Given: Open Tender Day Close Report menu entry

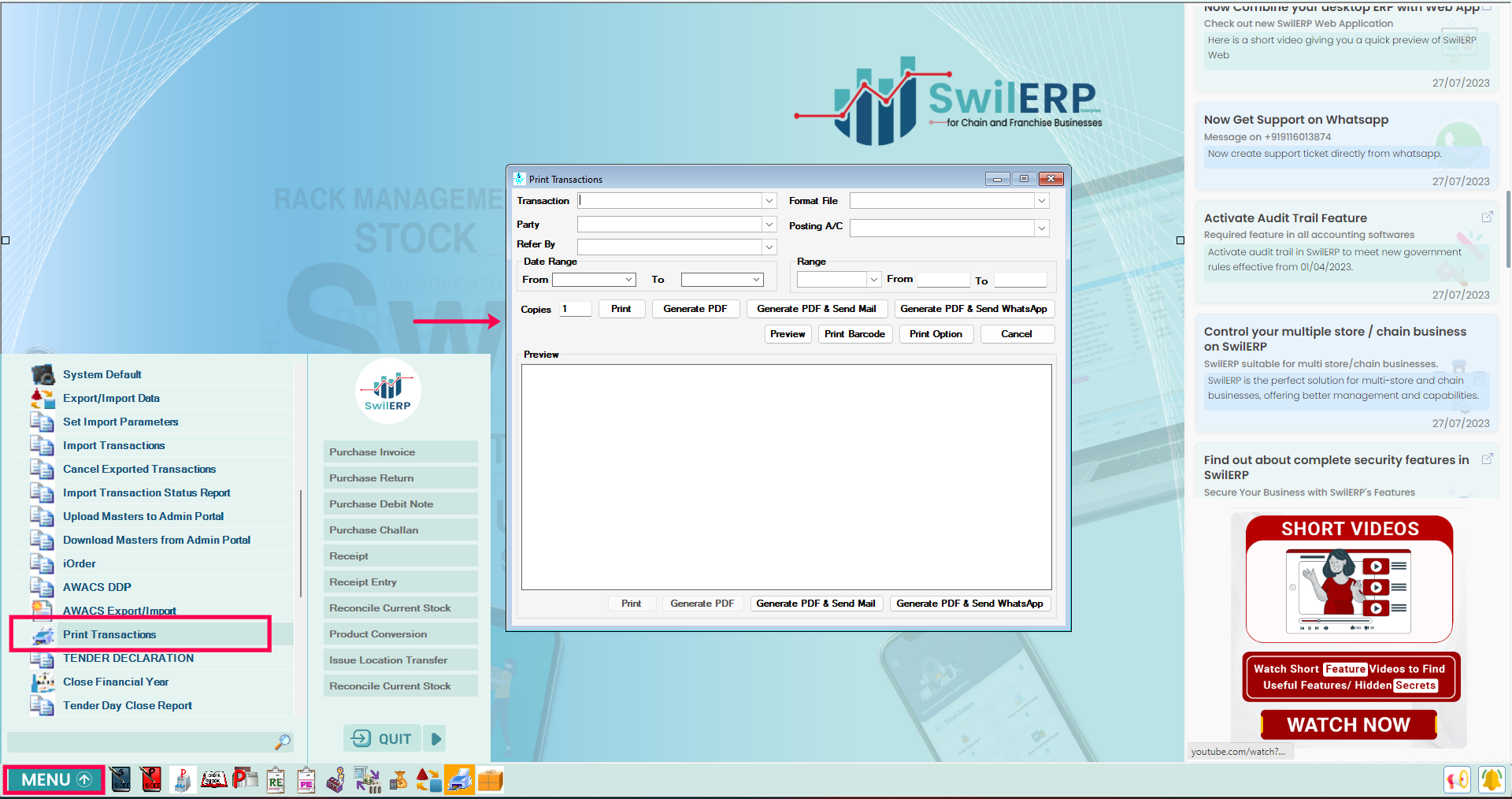Looking at the screenshot, I should (x=128, y=705).
